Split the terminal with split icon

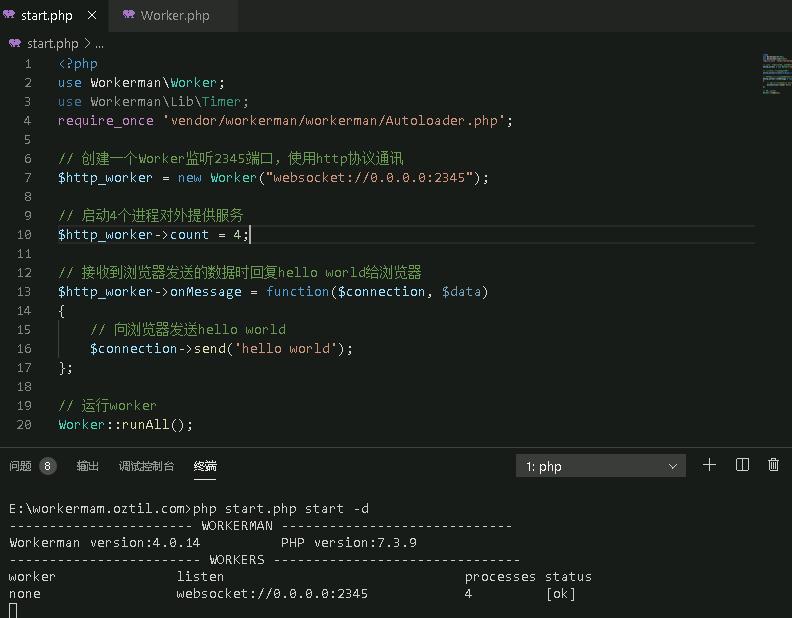click(x=742, y=465)
